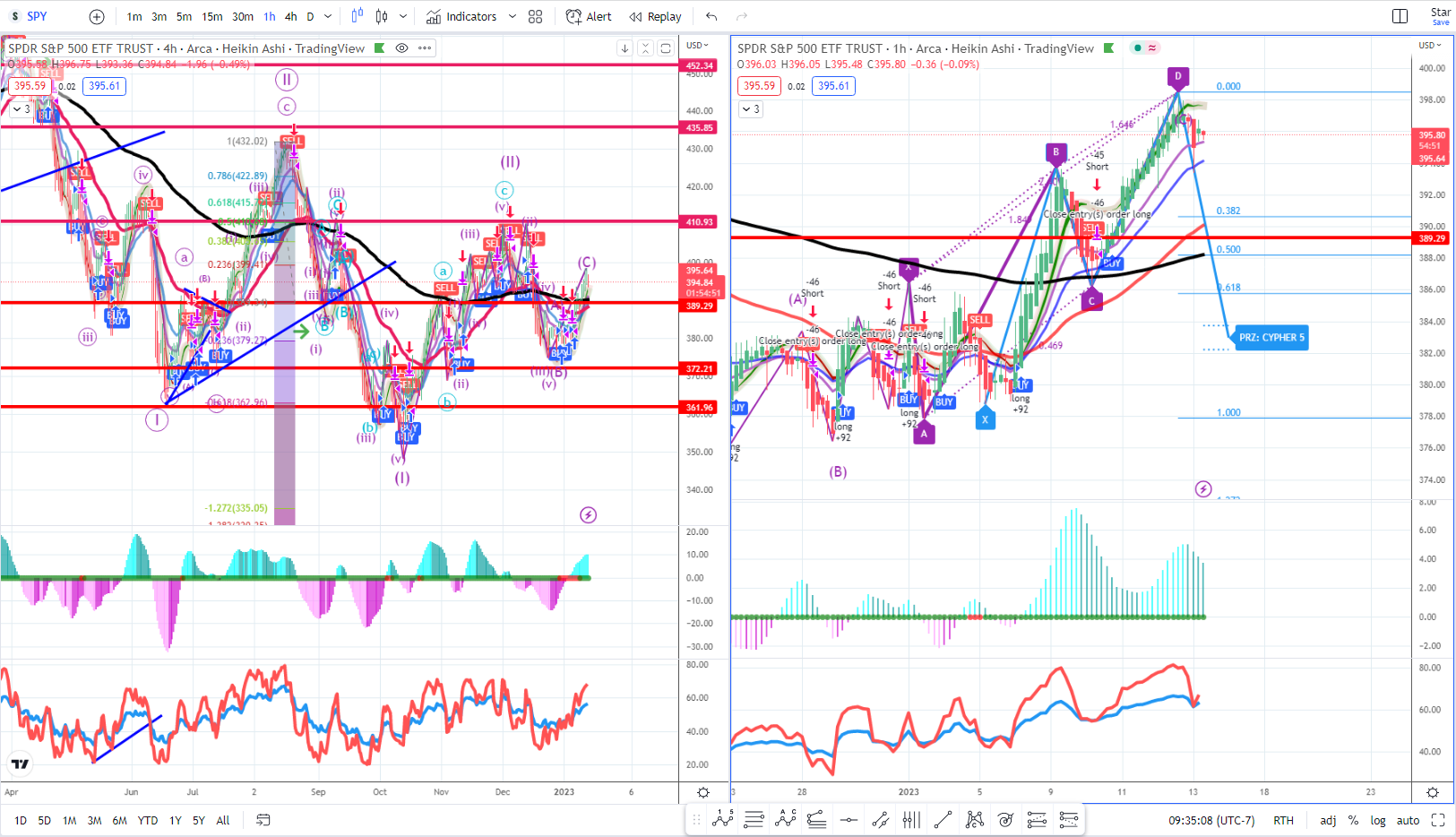Open indicator templates grid icon
This screenshot has height=837, width=1456.
point(536,16)
